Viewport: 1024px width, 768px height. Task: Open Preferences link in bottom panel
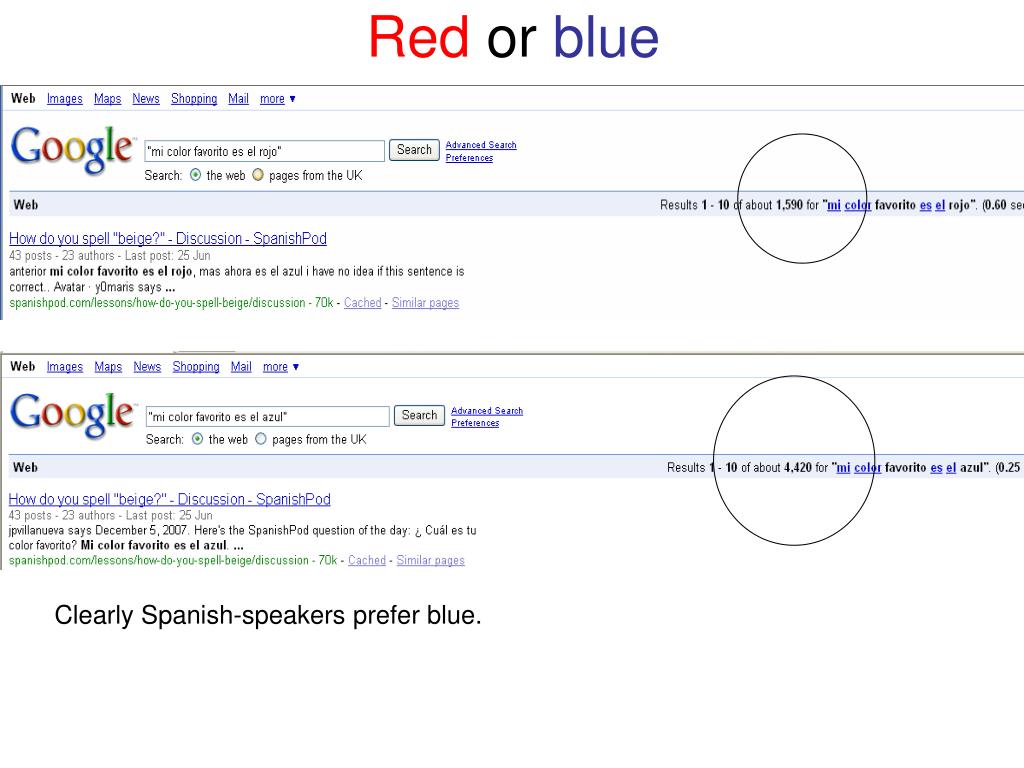coord(475,423)
